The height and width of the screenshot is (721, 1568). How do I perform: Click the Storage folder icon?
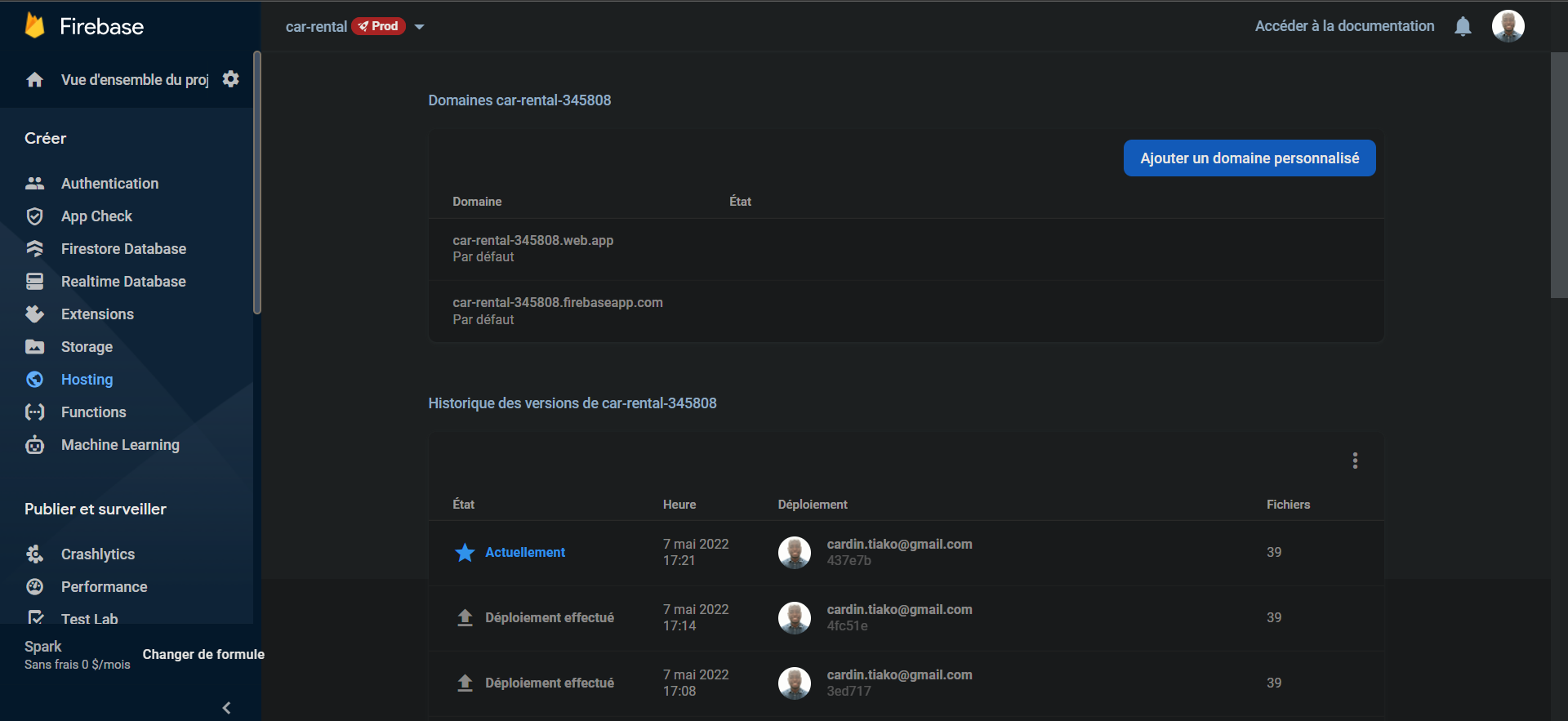[34, 346]
